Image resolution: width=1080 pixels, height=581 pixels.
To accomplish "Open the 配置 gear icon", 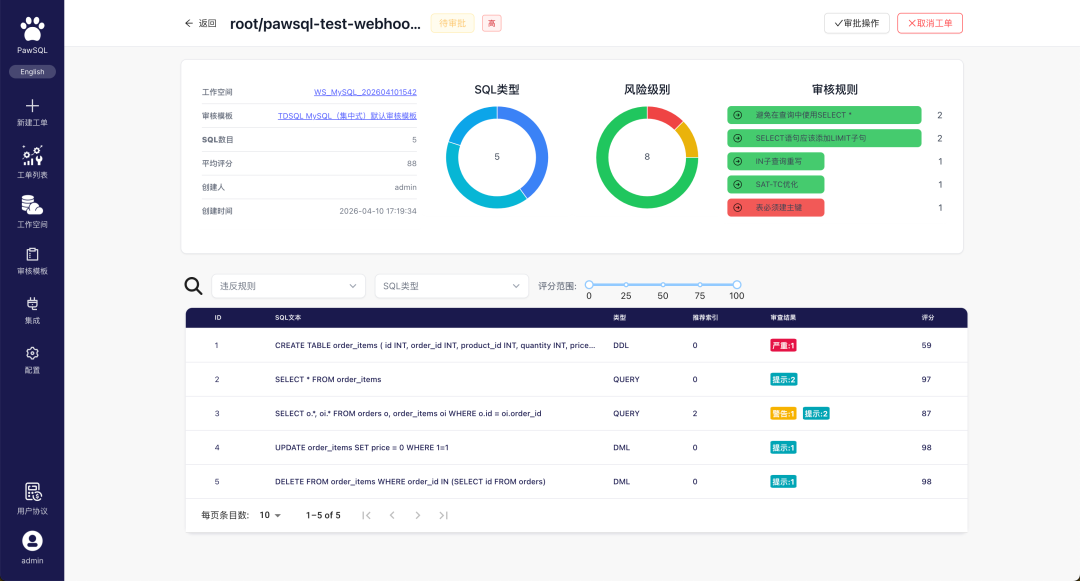I will [x=32, y=353].
